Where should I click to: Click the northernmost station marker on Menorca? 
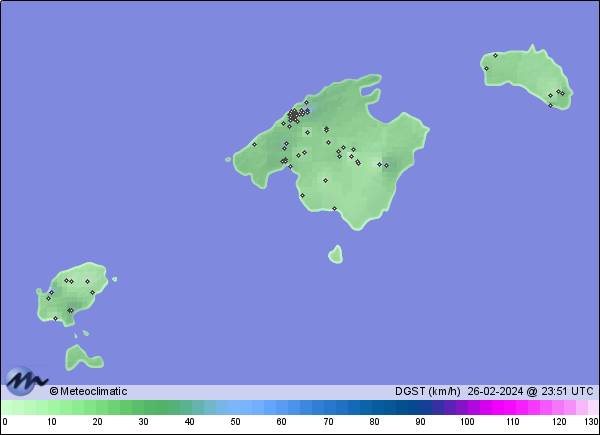click(x=495, y=55)
